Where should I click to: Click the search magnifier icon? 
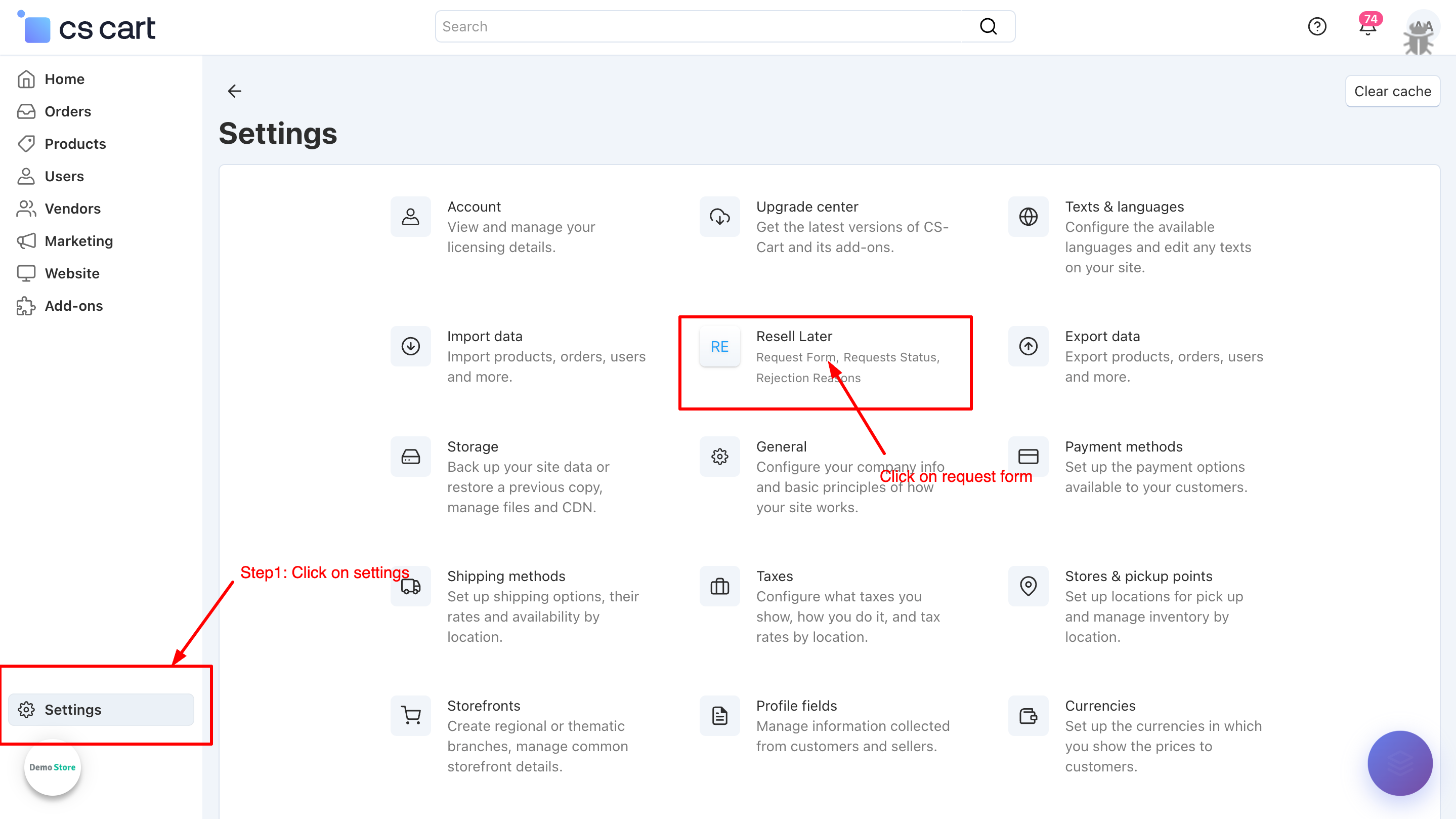pyautogui.click(x=988, y=27)
